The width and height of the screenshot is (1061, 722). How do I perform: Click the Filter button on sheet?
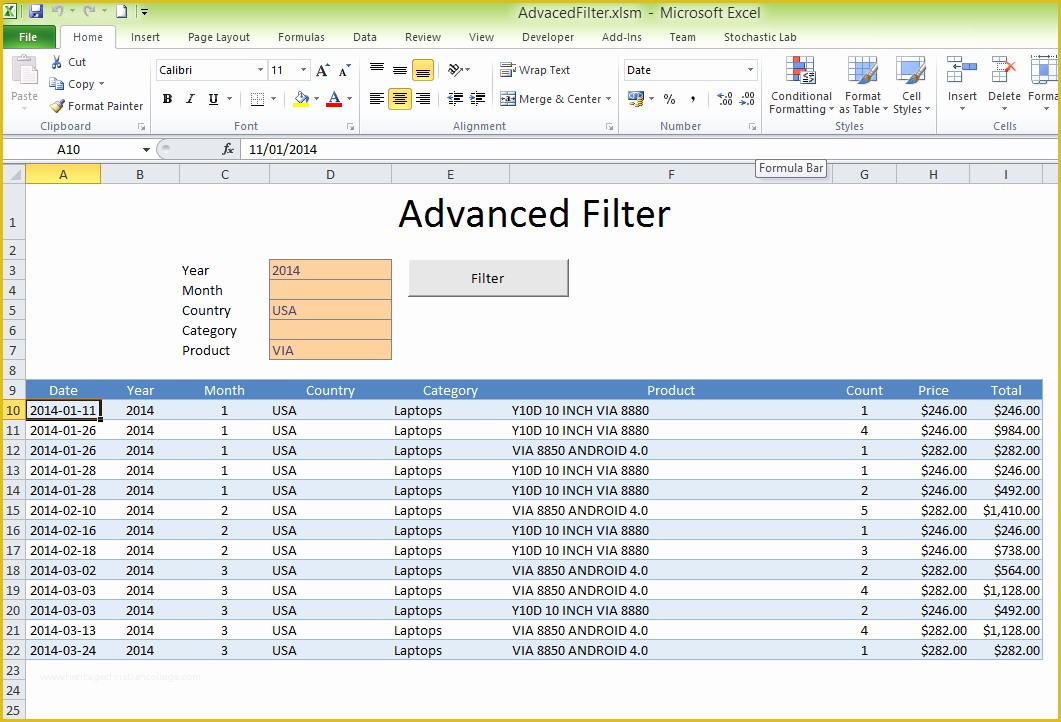pyautogui.click(x=488, y=278)
